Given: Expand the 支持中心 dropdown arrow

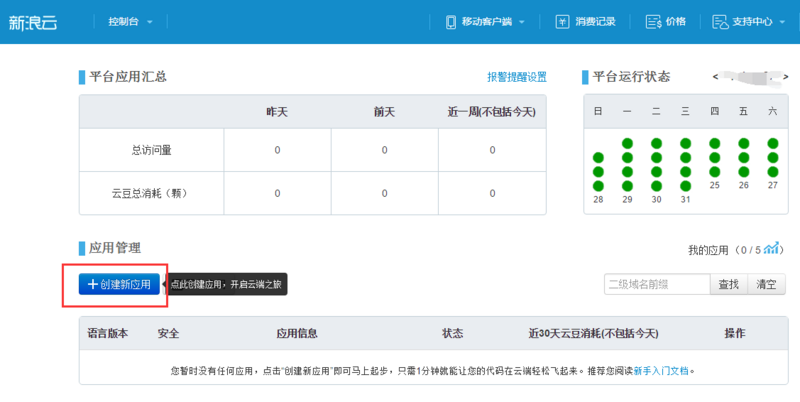Looking at the screenshot, I should (781, 21).
